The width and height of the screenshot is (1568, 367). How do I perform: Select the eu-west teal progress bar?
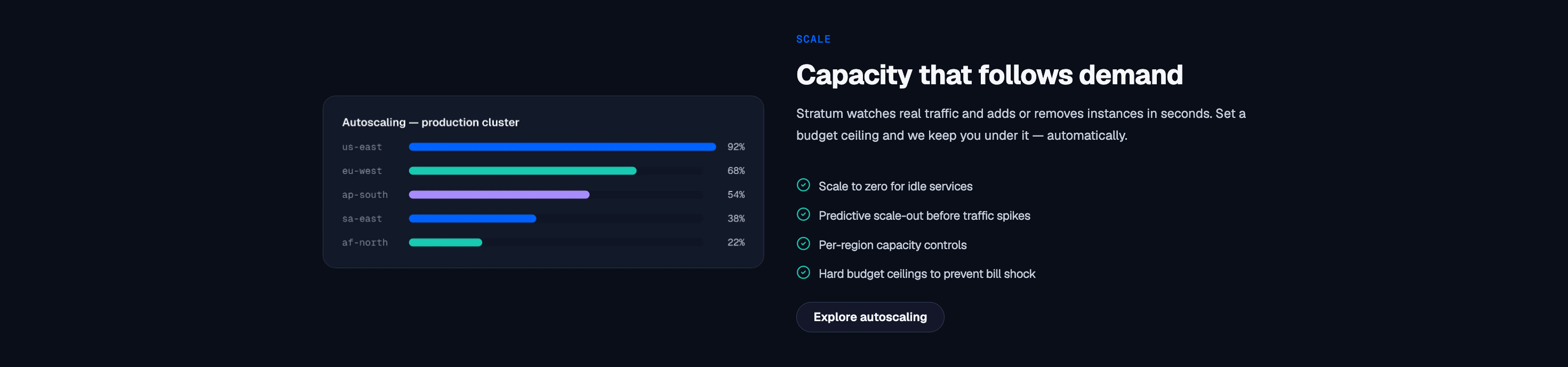tap(523, 171)
